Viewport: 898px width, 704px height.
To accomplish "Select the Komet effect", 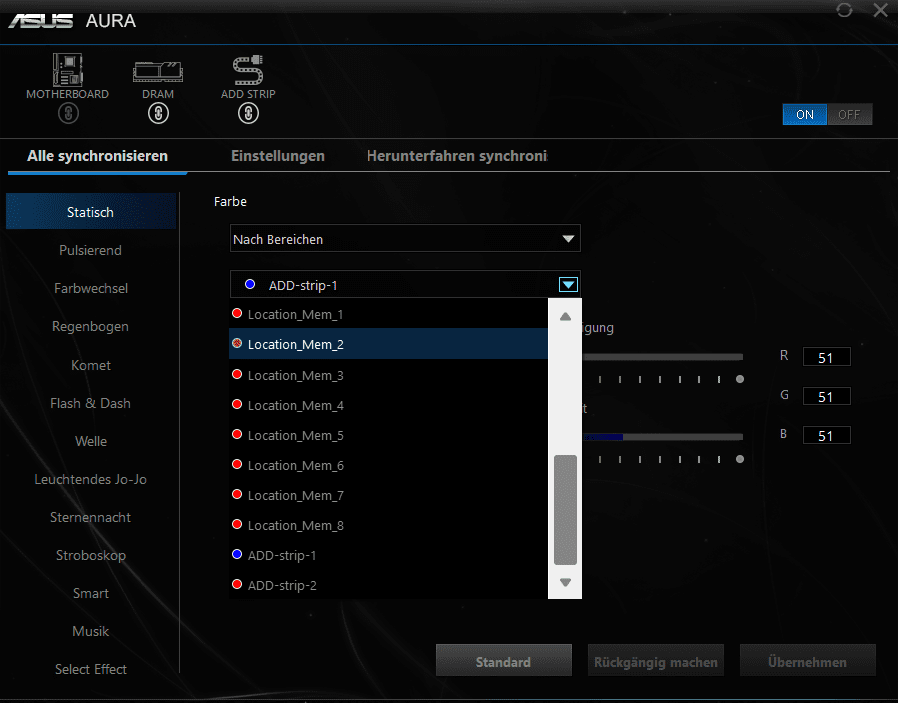I will click(x=90, y=365).
